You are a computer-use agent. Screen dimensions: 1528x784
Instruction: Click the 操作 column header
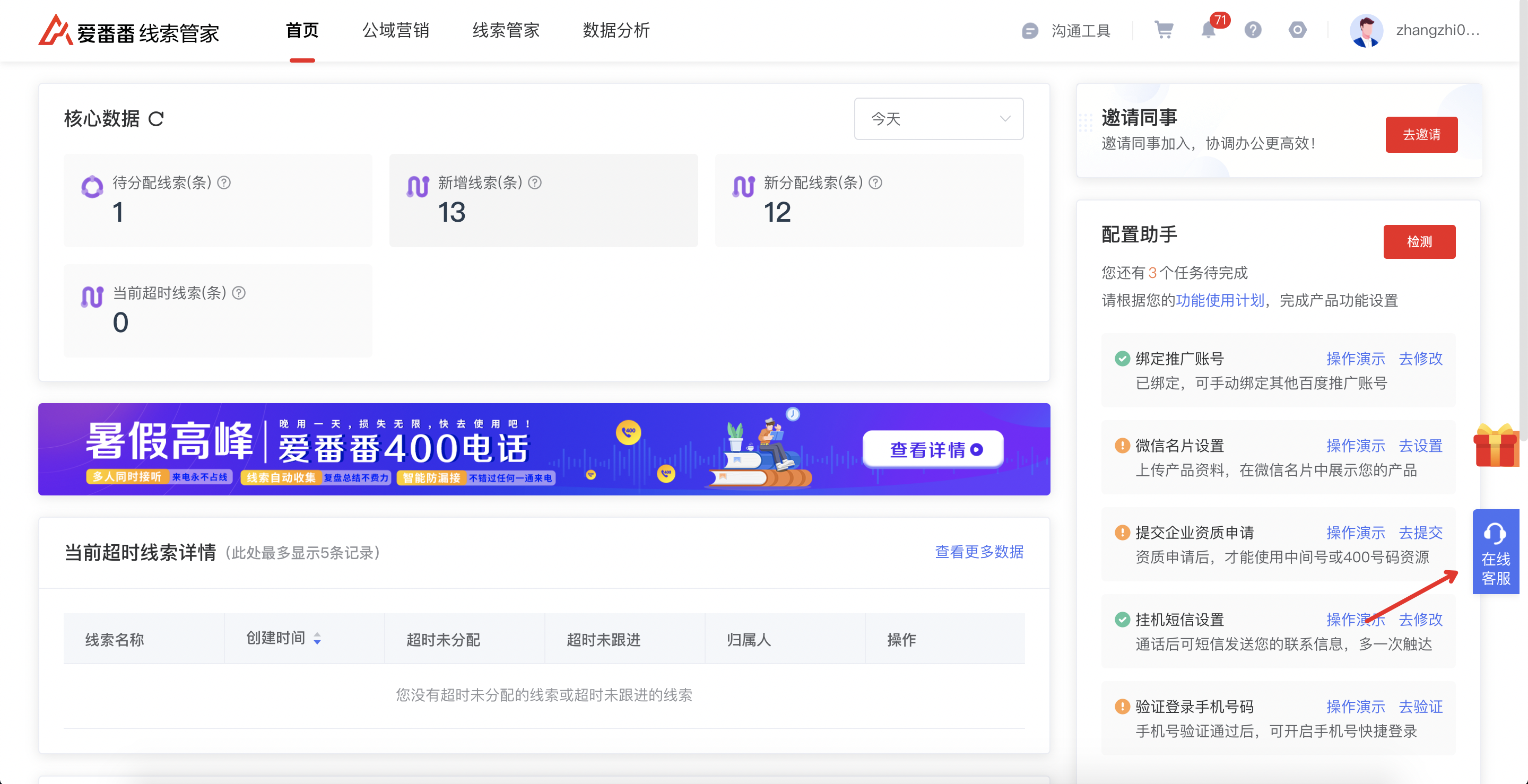pyautogui.click(x=901, y=640)
